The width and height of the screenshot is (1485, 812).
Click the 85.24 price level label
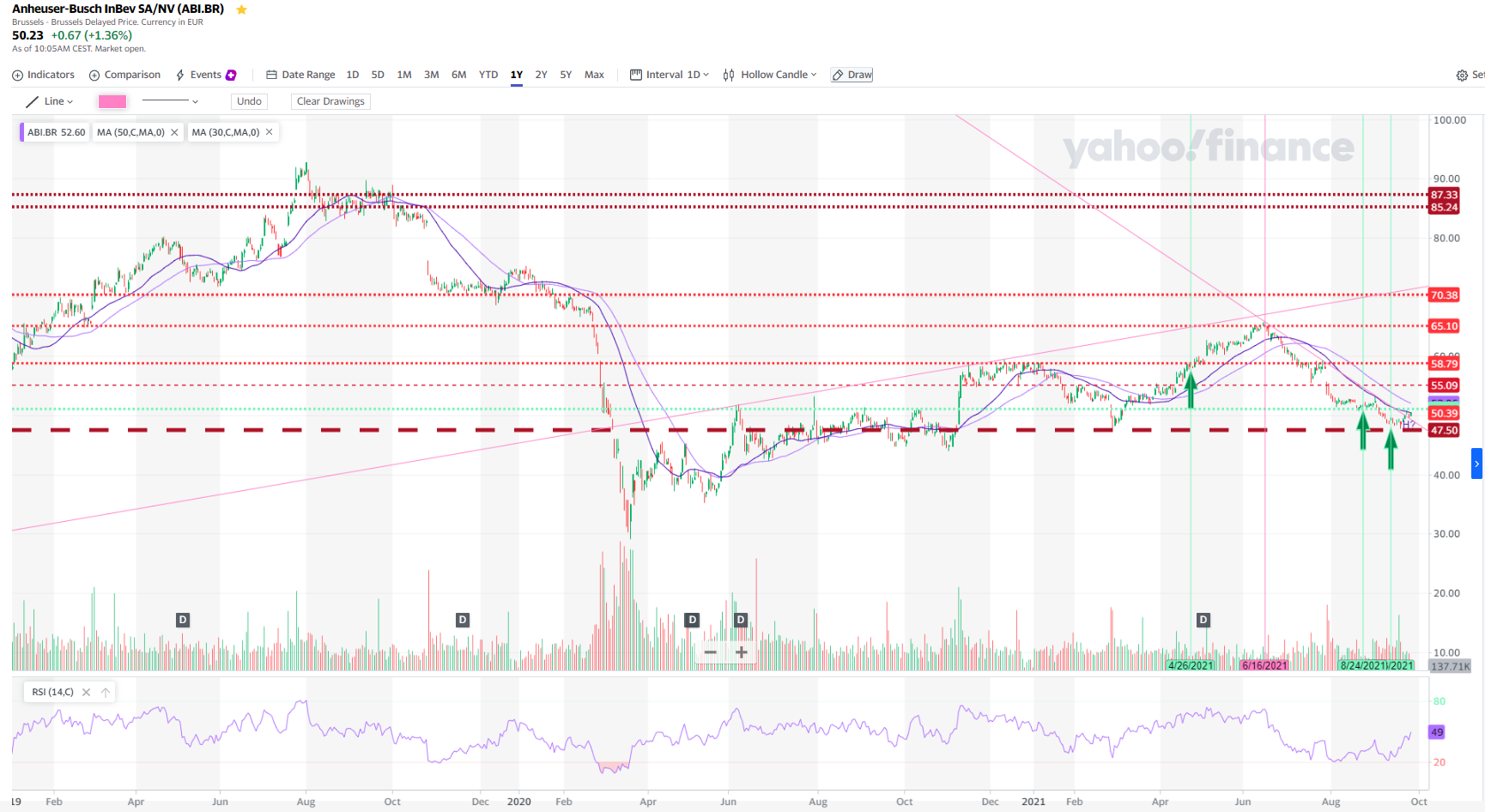[x=1444, y=207]
